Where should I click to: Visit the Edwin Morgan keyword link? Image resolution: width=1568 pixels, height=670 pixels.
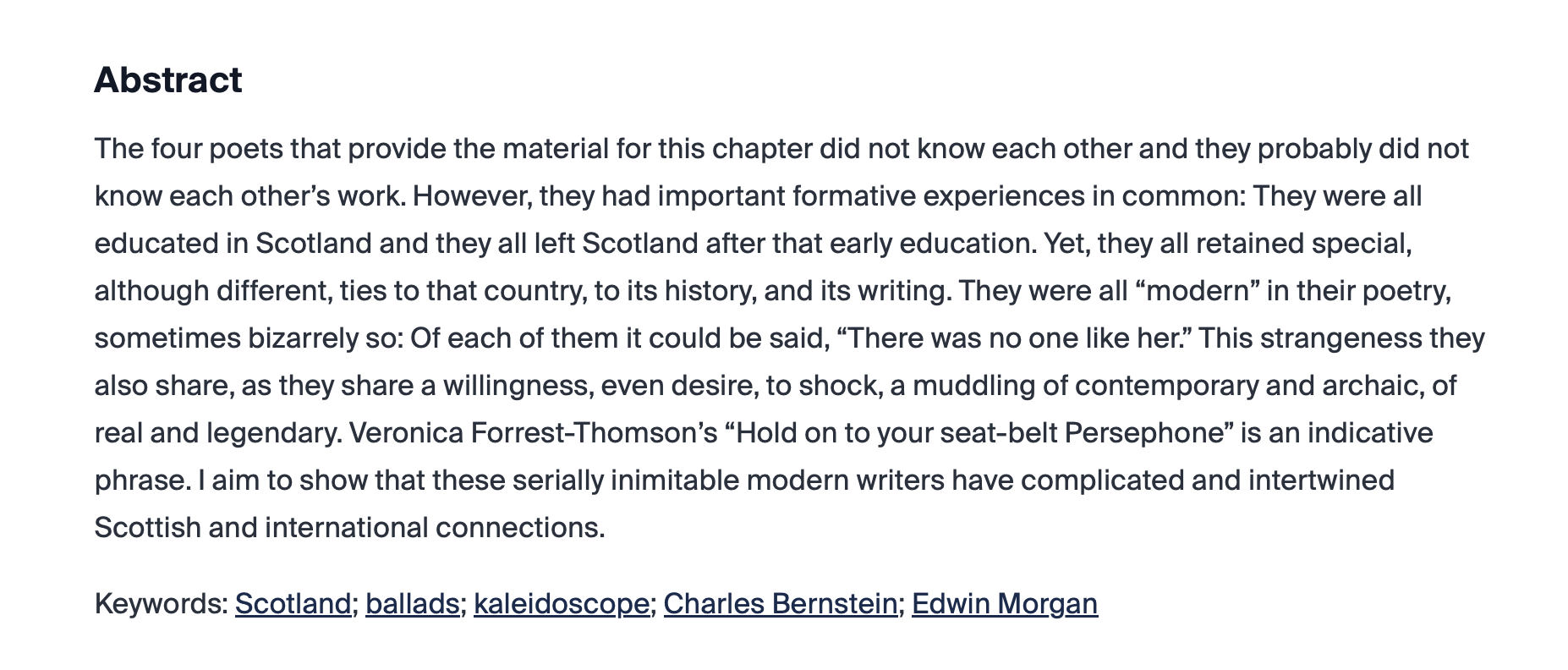coord(1004,603)
